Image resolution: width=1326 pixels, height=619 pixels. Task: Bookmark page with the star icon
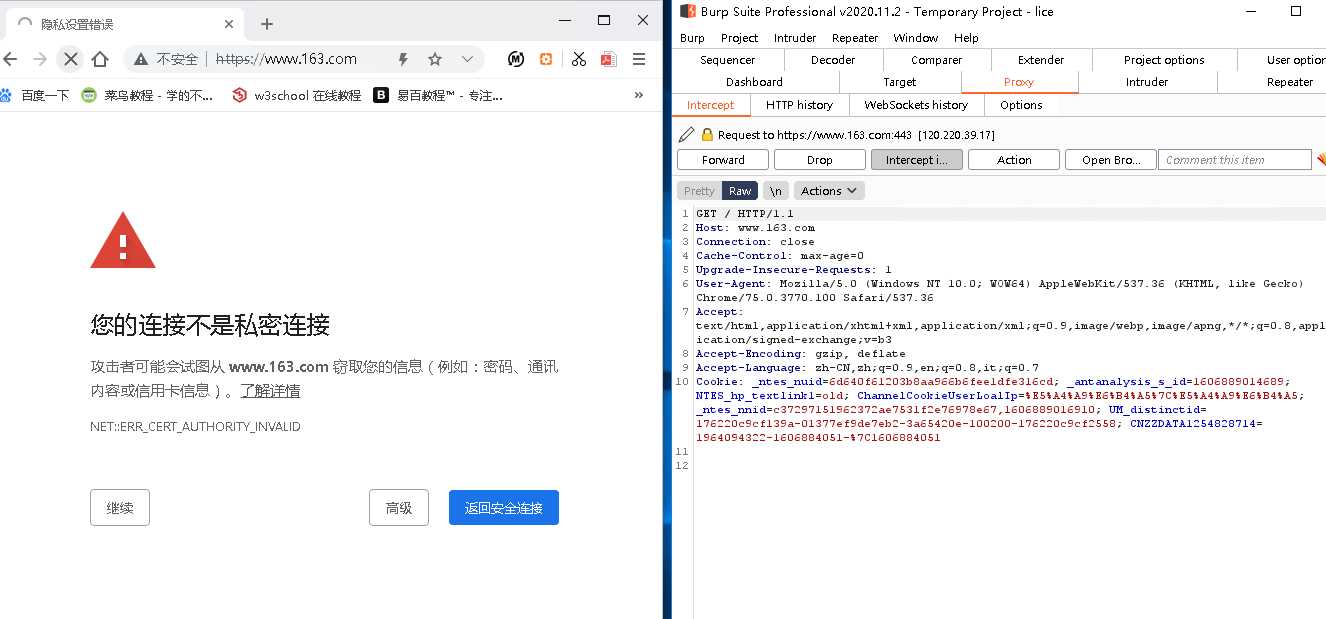click(435, 59)
